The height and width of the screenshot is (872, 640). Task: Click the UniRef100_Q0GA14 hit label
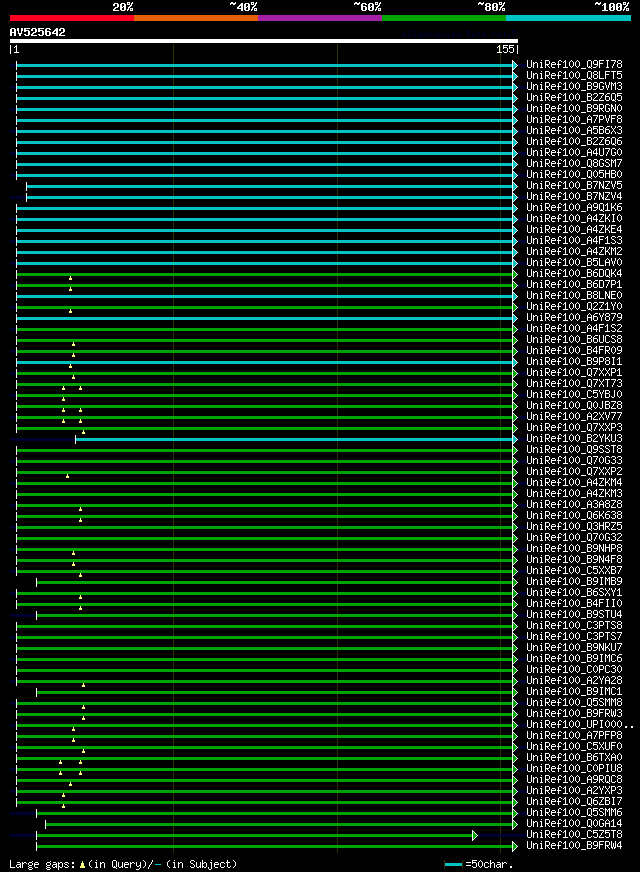coord(574,824)
